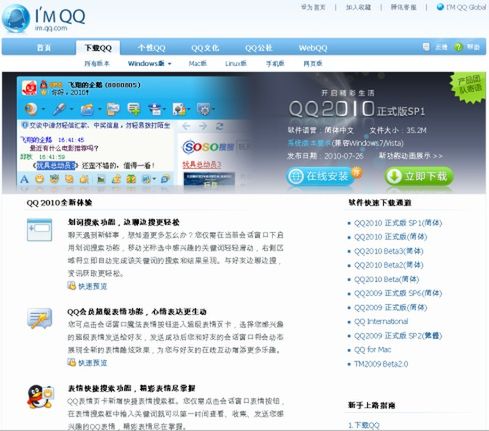Expand the arrow next to the file transfer icon
This screenshot has height=431, width=489.
[99, 109]
